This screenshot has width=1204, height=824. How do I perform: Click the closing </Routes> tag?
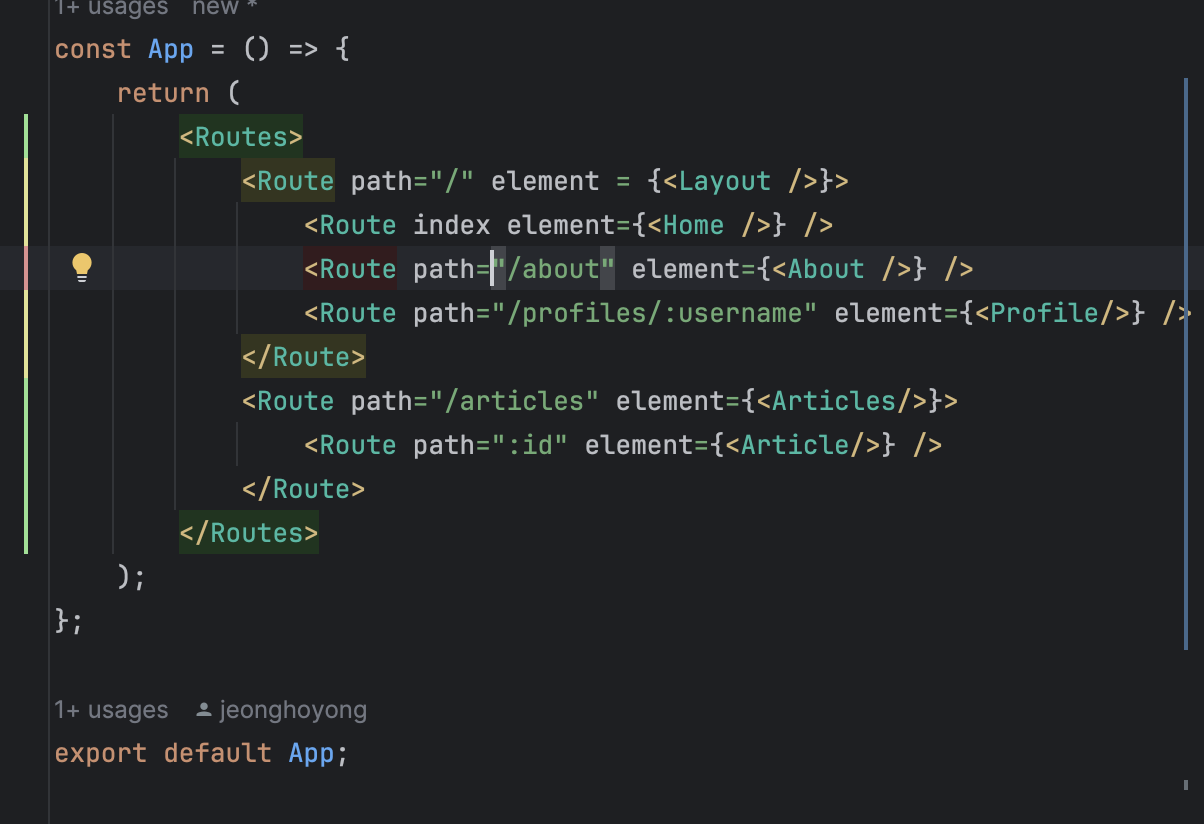(x=249, y=533)
